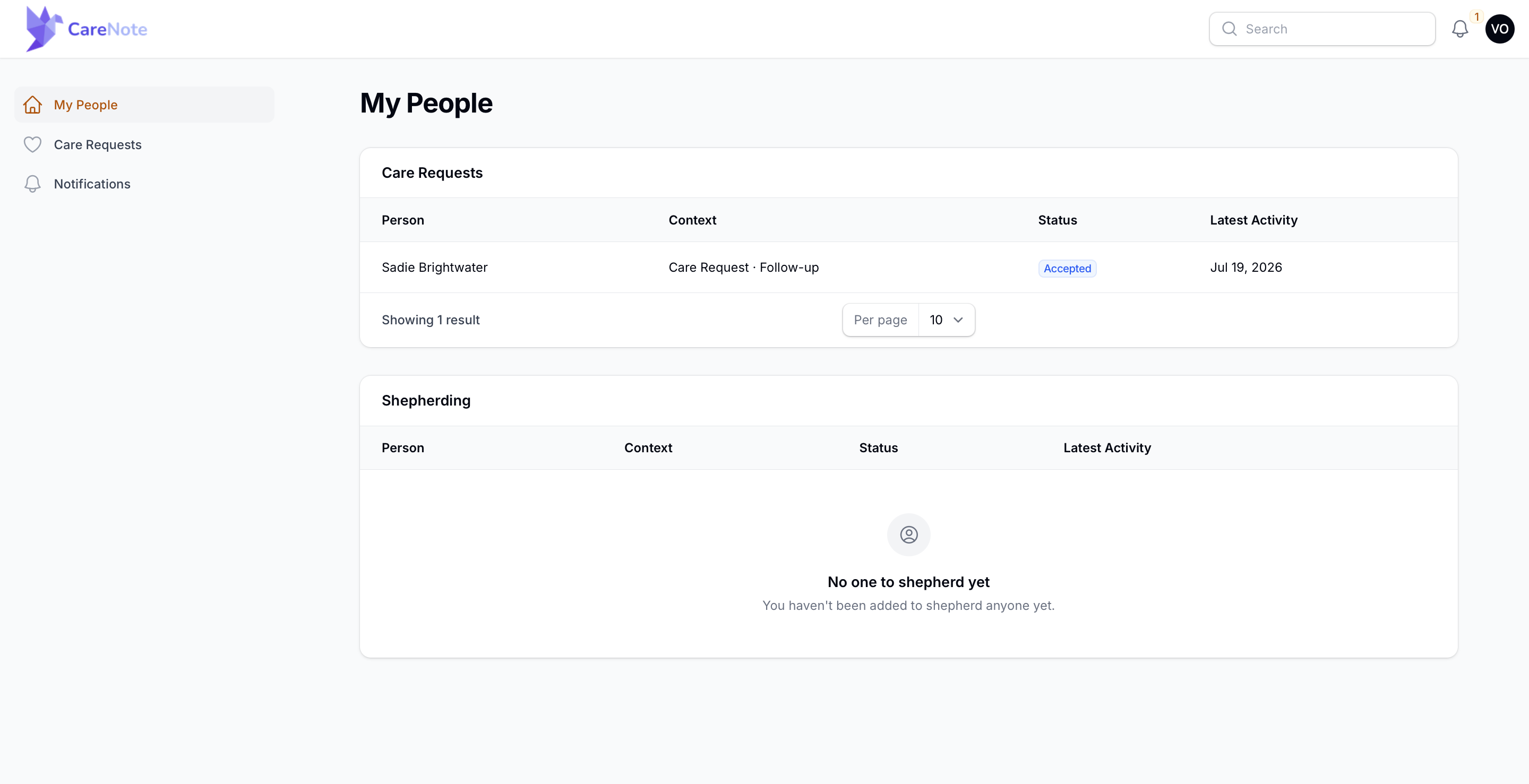Click Shepherding table Person header

402,448
